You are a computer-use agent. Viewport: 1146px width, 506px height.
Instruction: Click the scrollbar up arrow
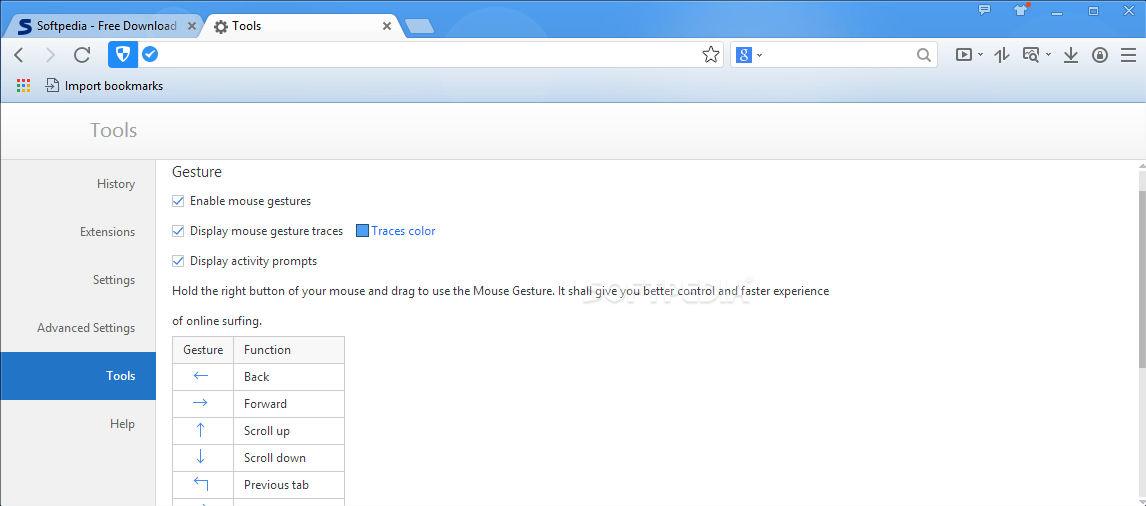pos(1142,167)
